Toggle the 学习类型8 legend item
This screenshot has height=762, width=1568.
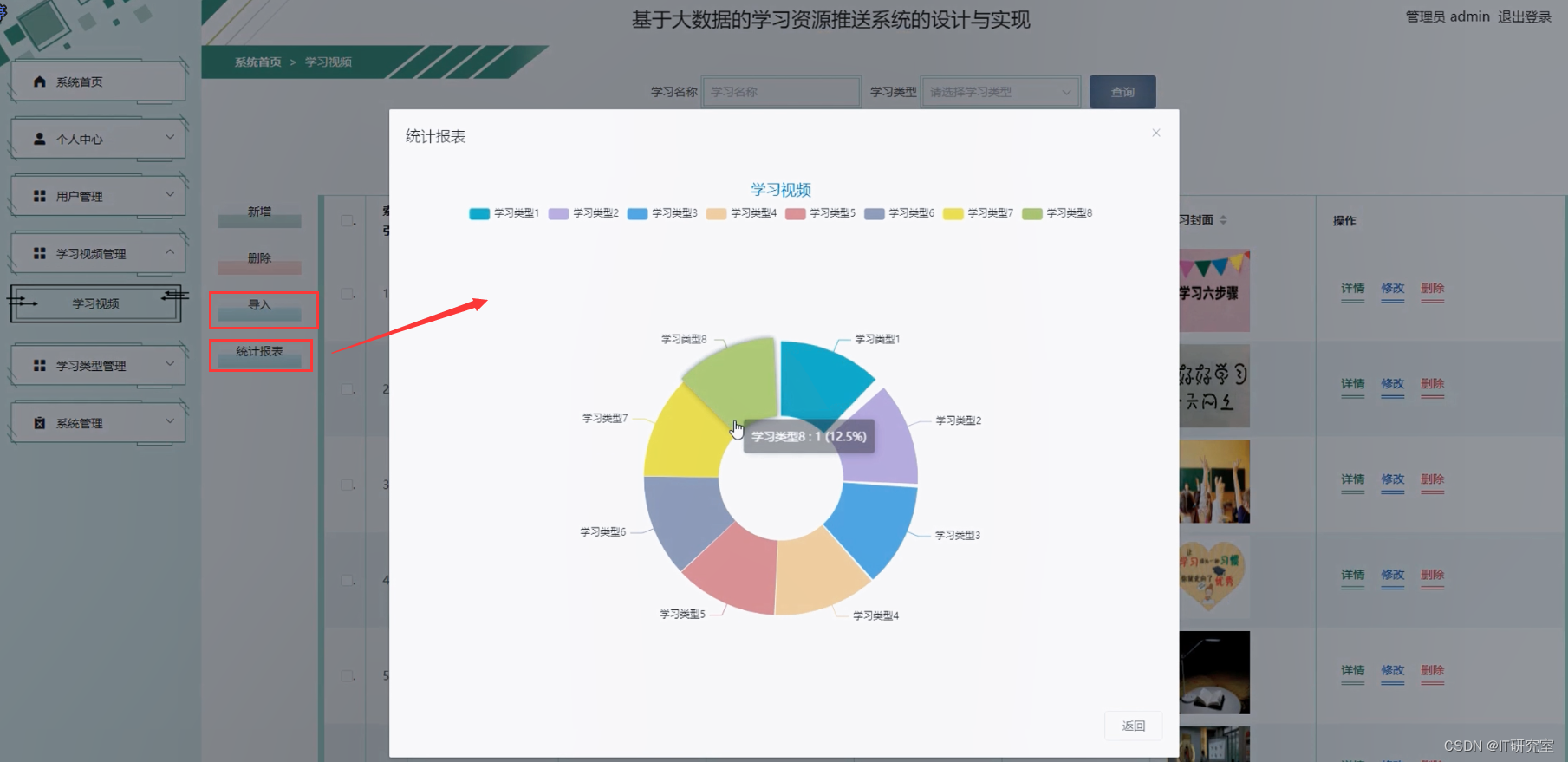click(1057, 213)
